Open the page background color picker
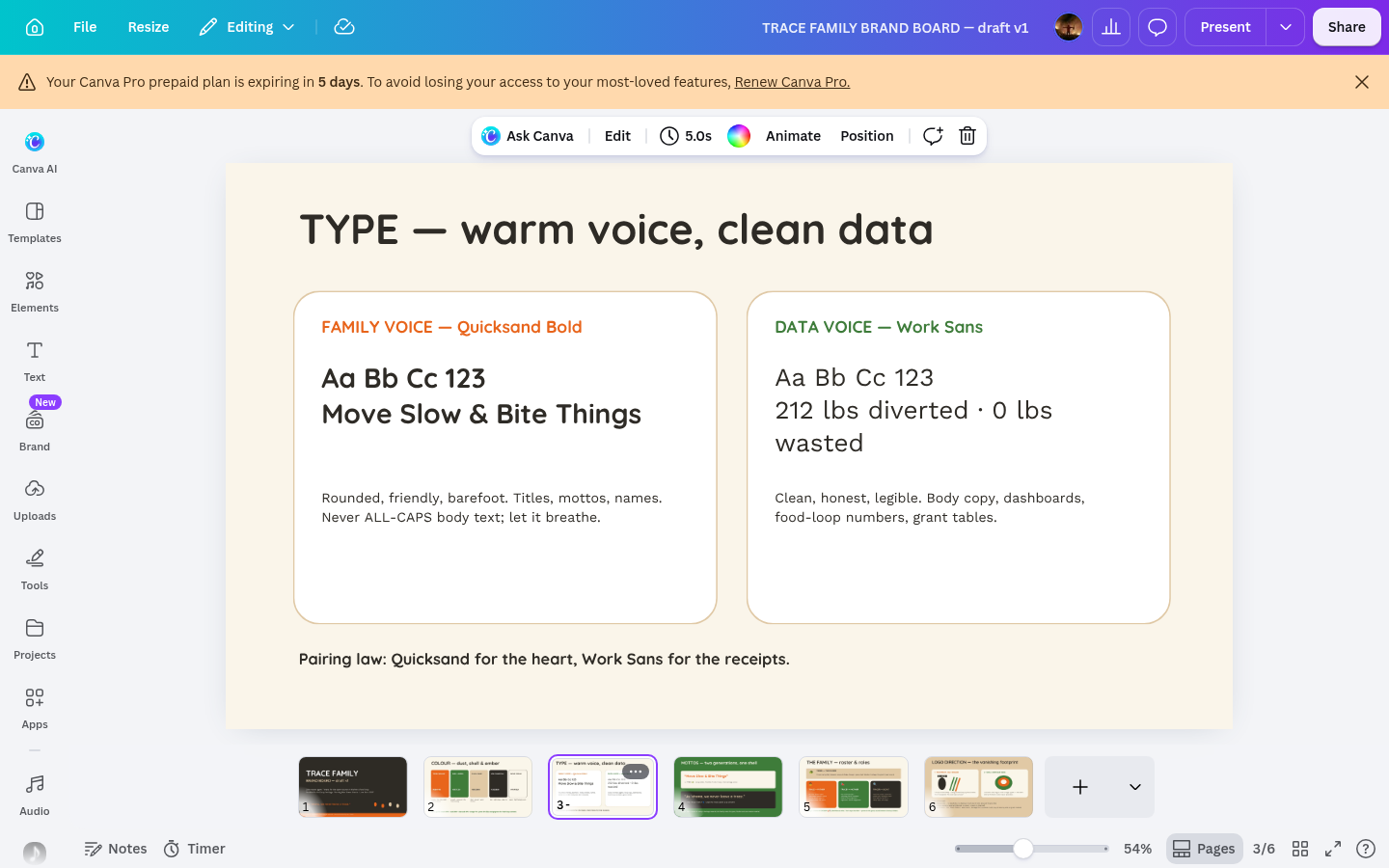The image size is (1389, 868). click(739, 136)
